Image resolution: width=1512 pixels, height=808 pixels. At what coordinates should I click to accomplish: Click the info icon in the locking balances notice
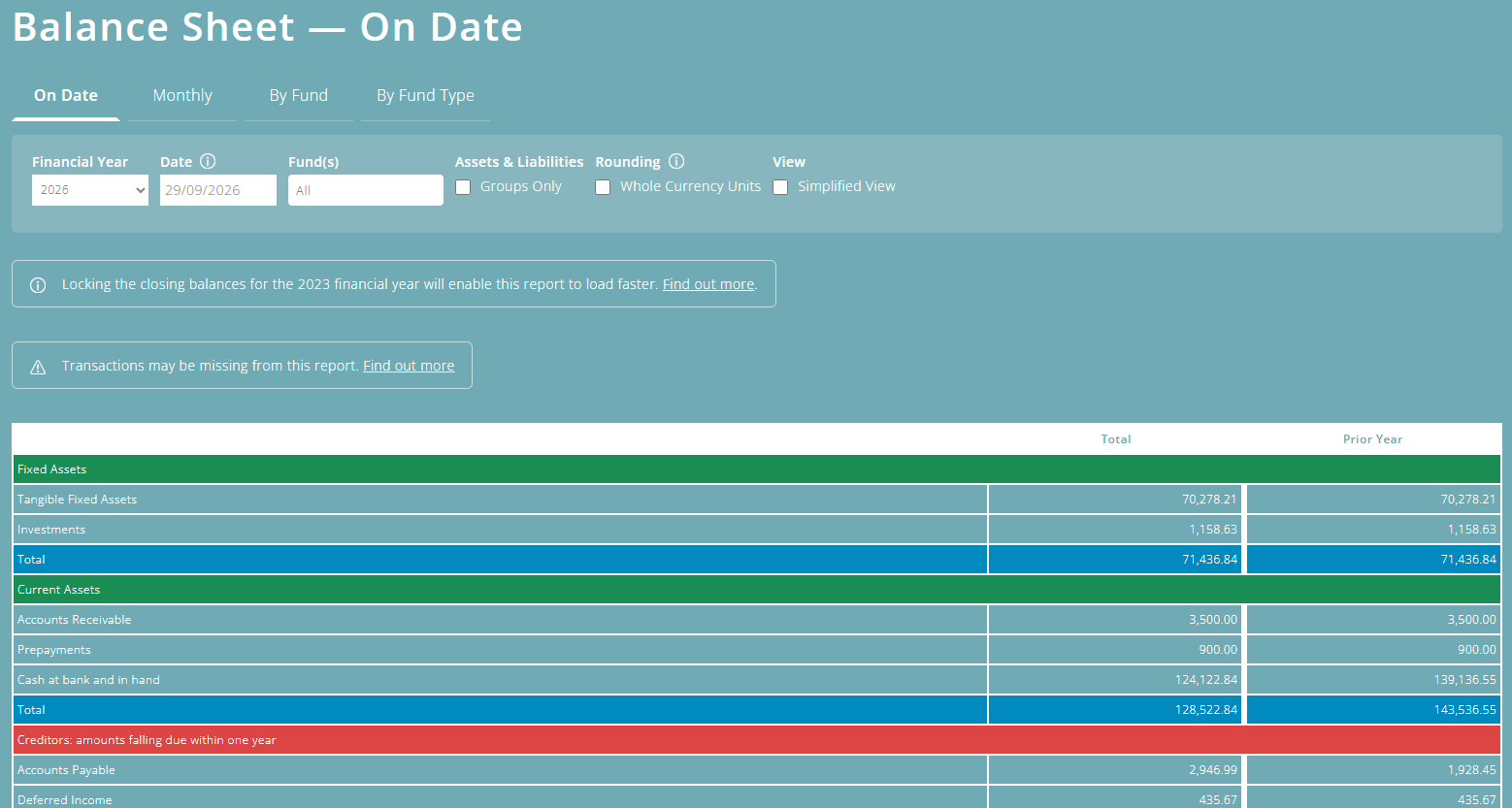point(38,285)
